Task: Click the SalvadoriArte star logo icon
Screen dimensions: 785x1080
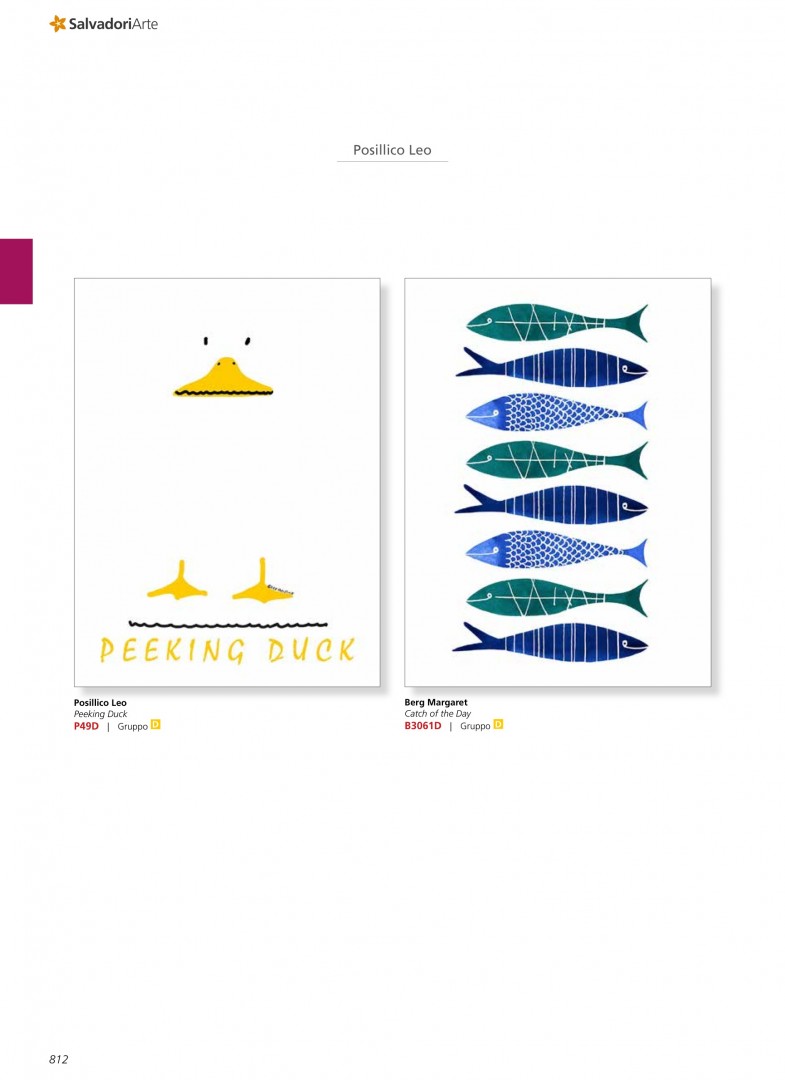Action: pos(57,23)
